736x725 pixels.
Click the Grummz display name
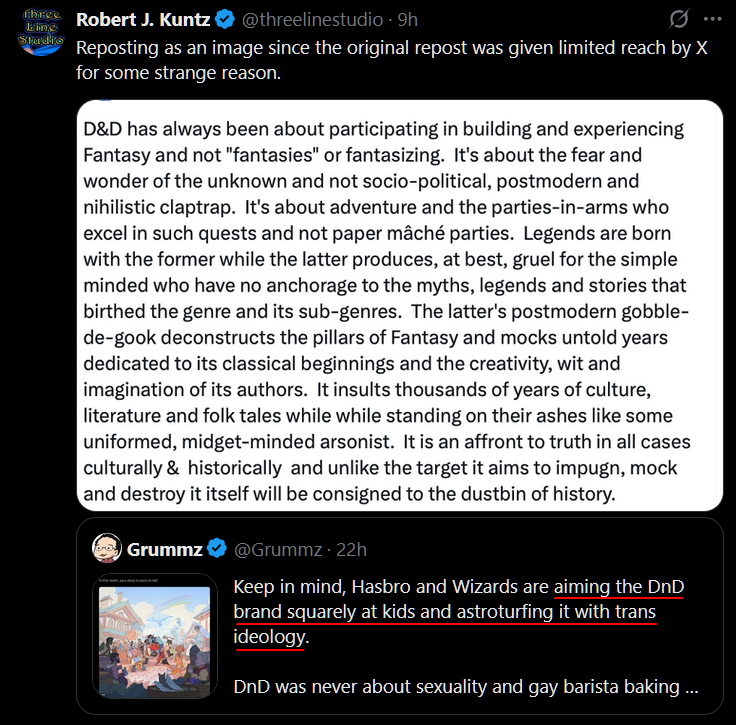(165, 549)
